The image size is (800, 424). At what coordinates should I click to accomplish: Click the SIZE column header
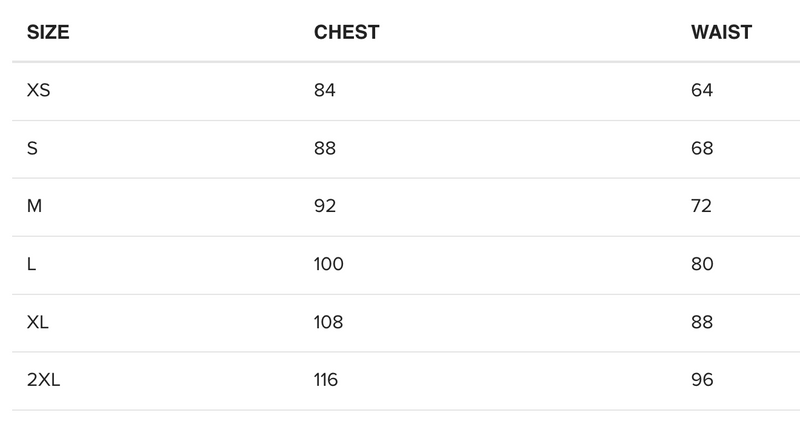tap(48, 32)
